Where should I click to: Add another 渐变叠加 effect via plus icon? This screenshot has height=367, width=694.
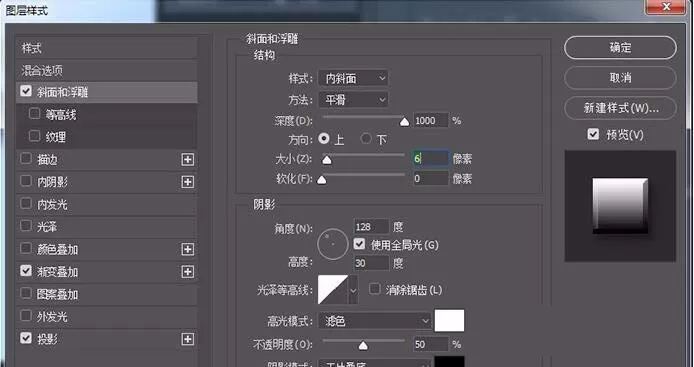(x=188, y=271)
